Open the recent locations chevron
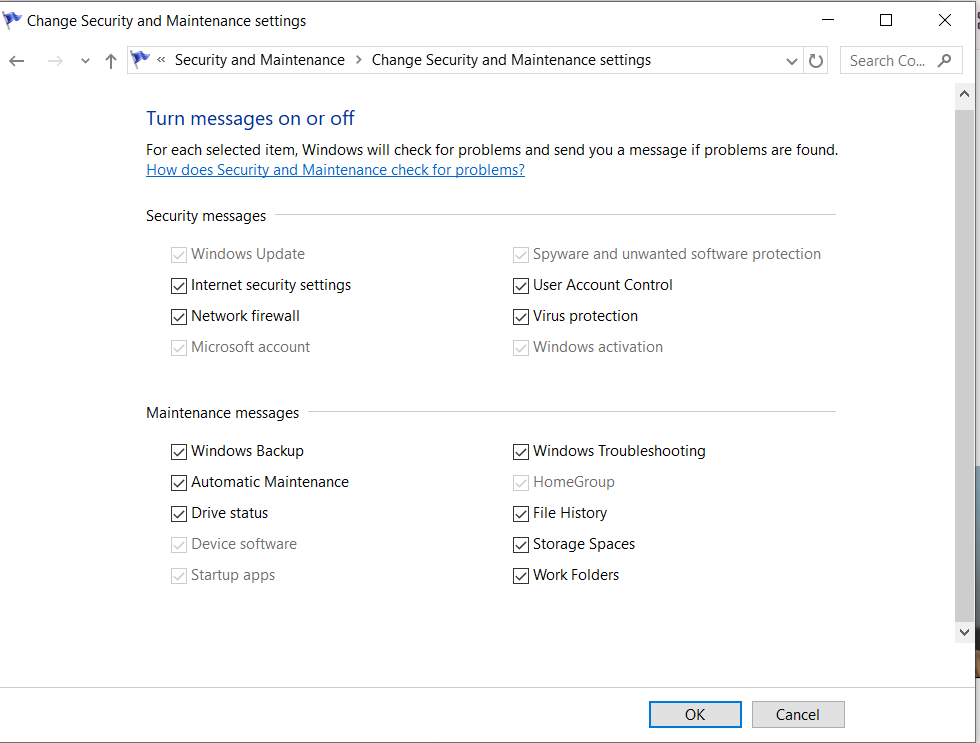This screenshot has height=743, width=980. click(85, 61)
